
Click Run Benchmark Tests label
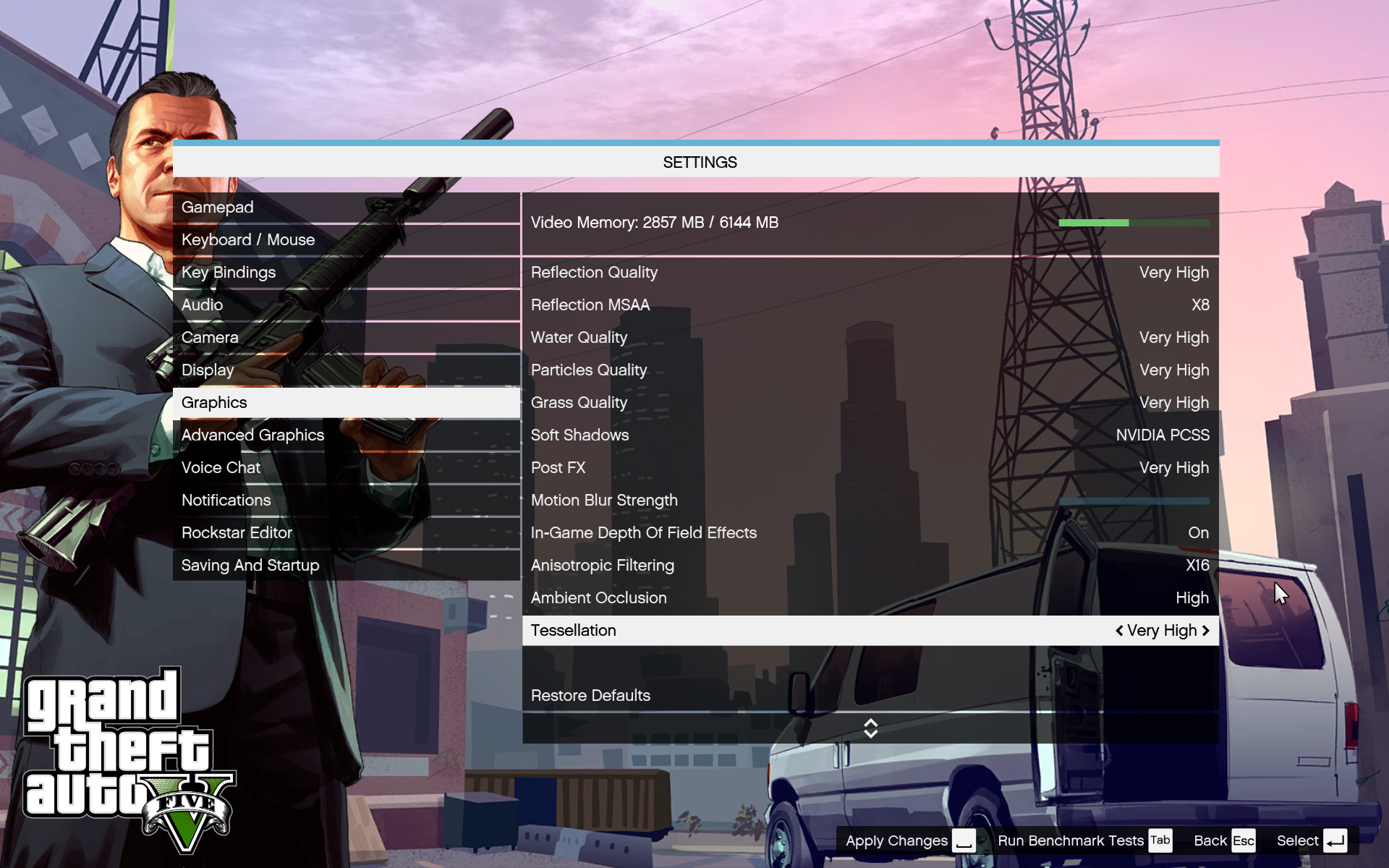pos(1070,841)
